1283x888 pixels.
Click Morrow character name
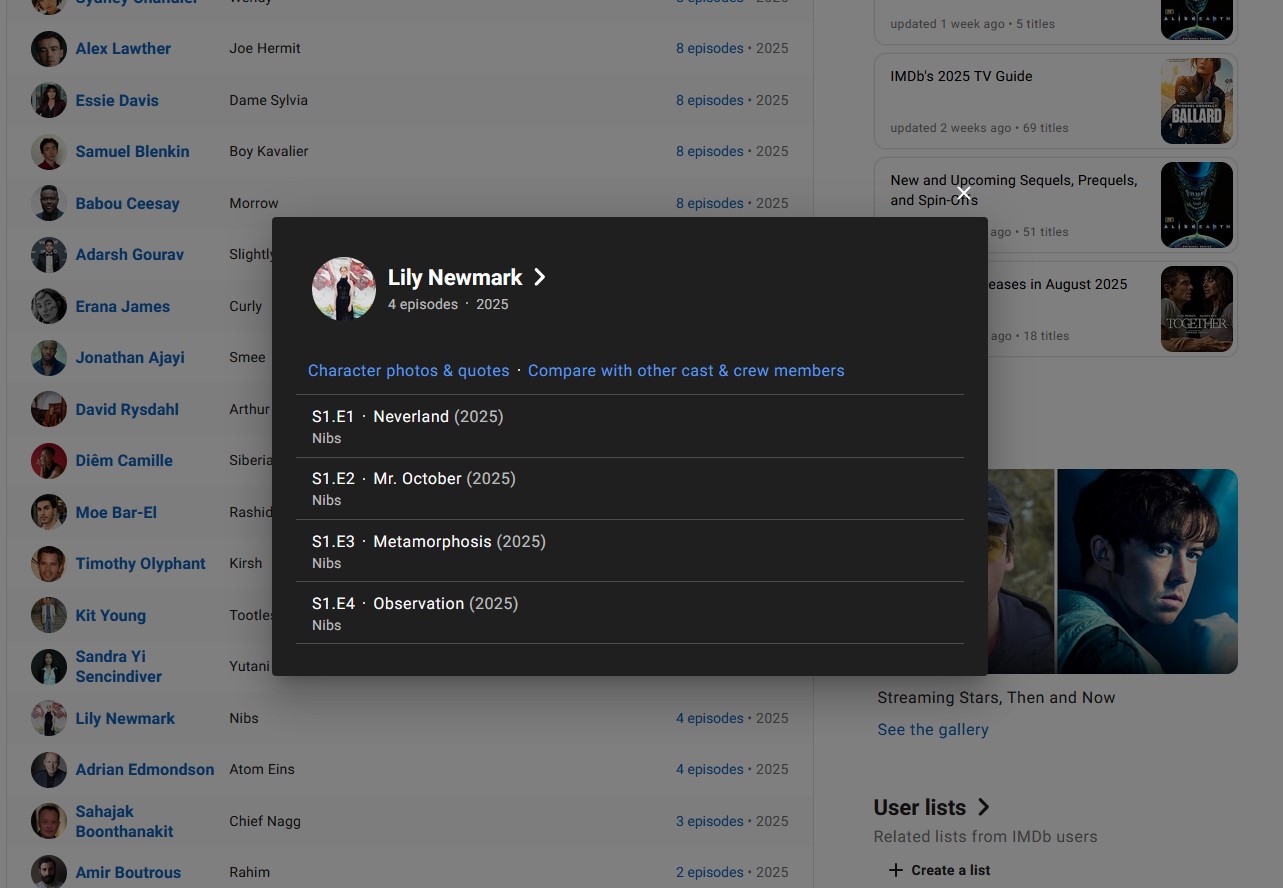point(254,203)
